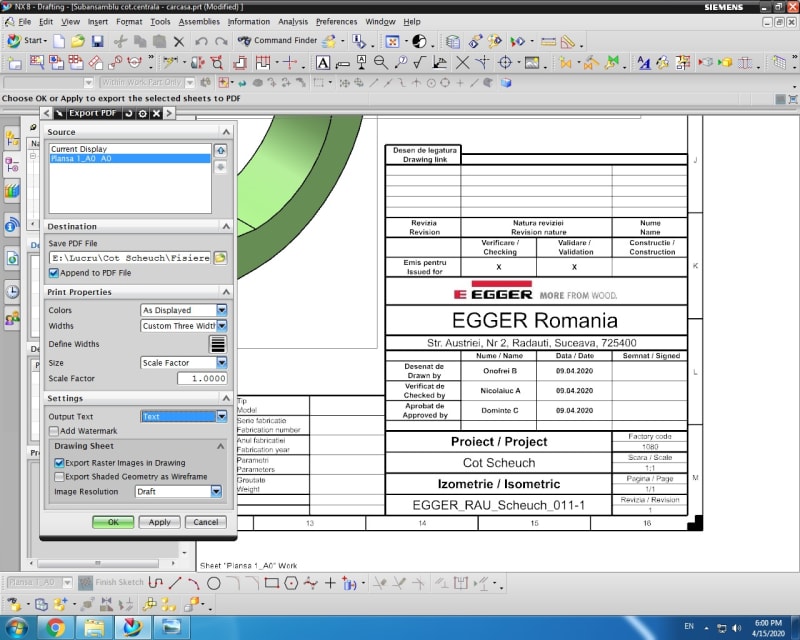The image size is (800, 640).
Task: Collapse the Source section
Action: [226, 132]
